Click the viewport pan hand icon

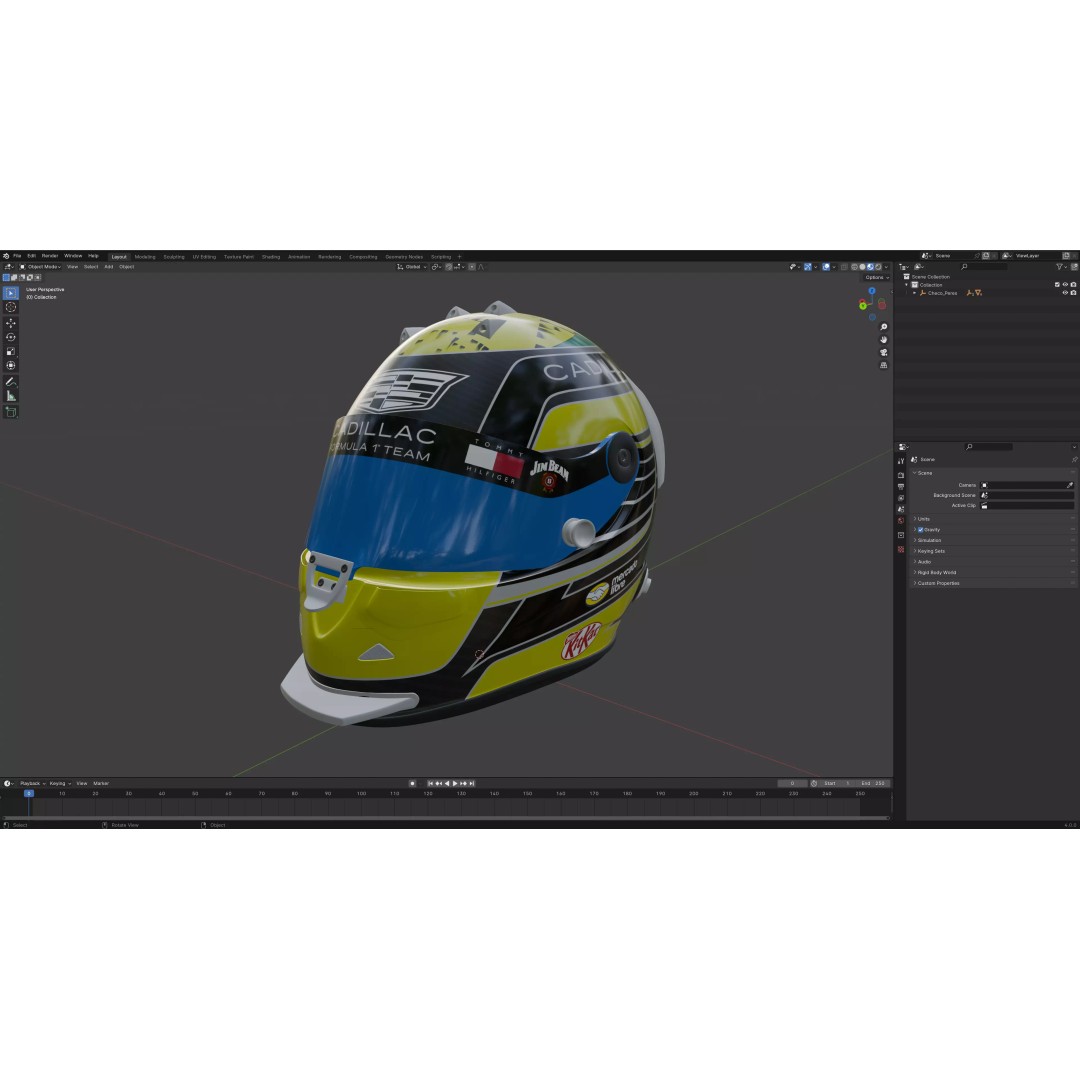point(884,340)
